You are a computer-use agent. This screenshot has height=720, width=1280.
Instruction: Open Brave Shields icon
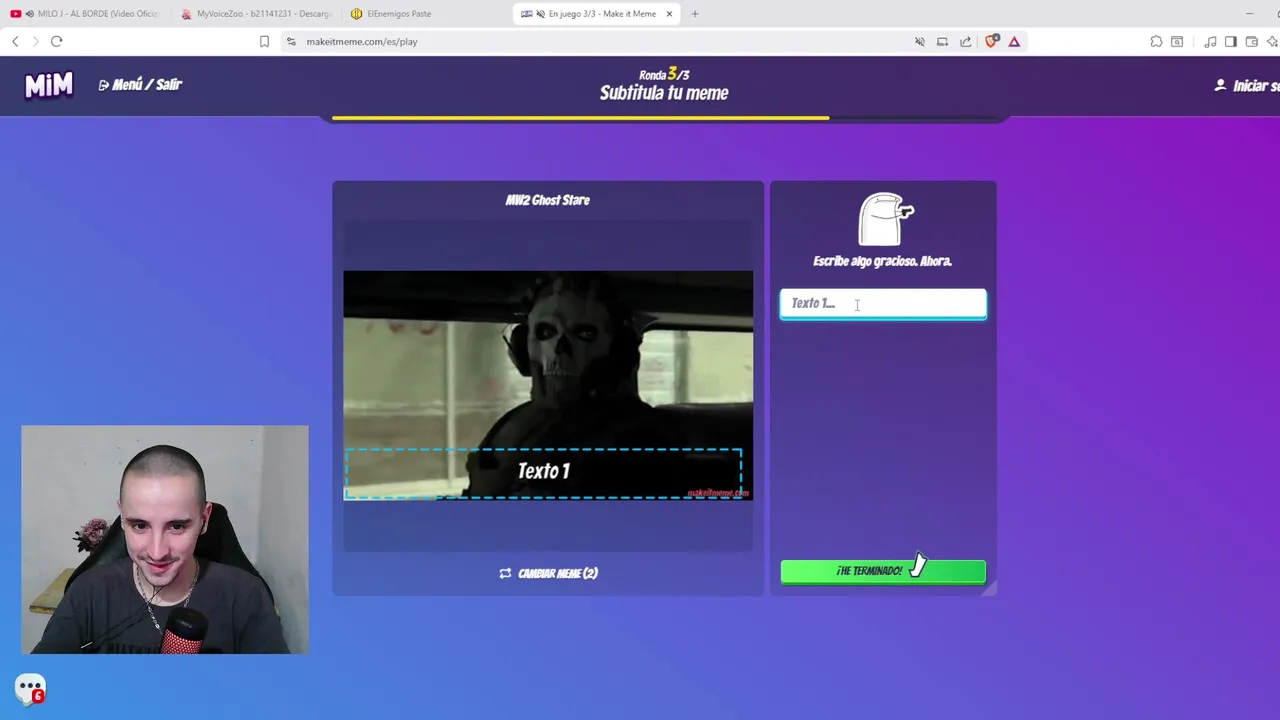(x=991, y=41)
